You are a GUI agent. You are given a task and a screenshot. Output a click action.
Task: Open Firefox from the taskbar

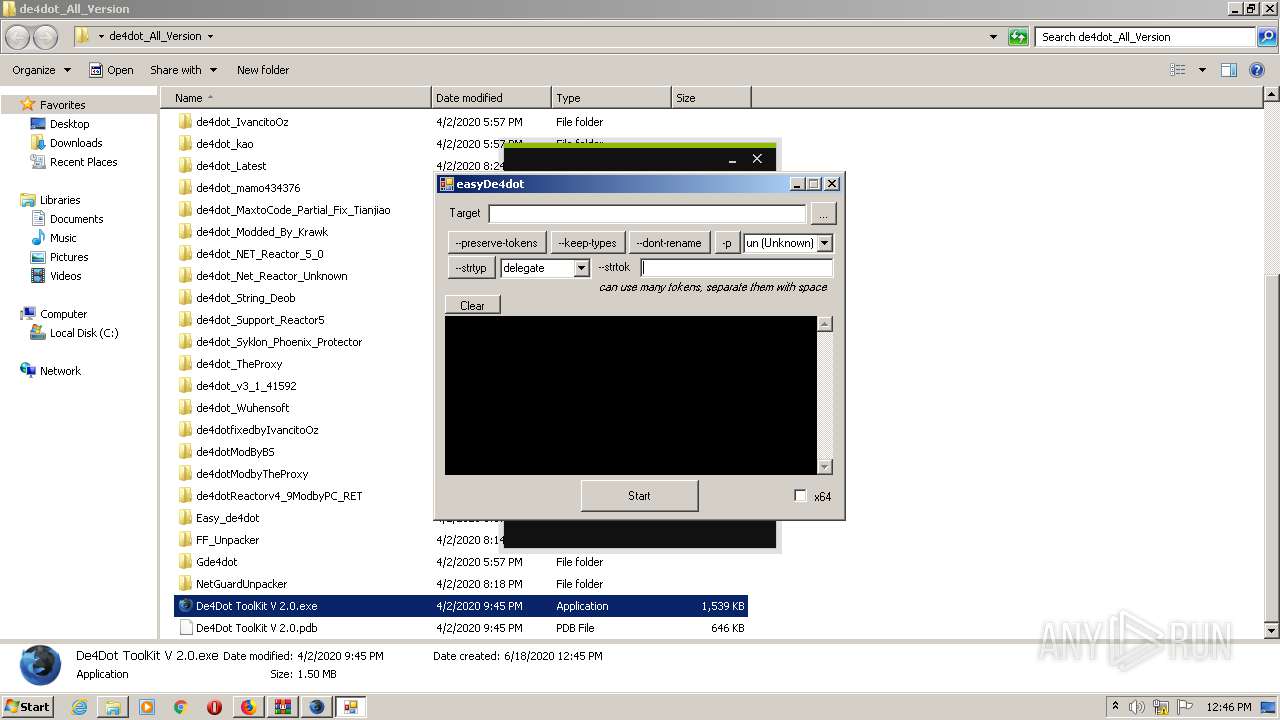click(x=248, y=706)
